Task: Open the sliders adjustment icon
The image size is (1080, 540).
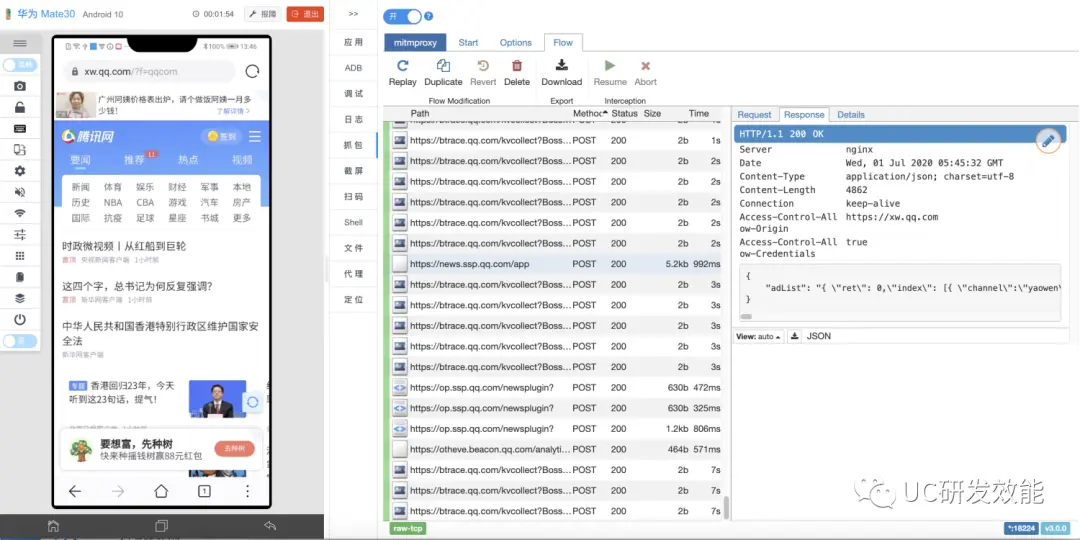Action: 20,235
